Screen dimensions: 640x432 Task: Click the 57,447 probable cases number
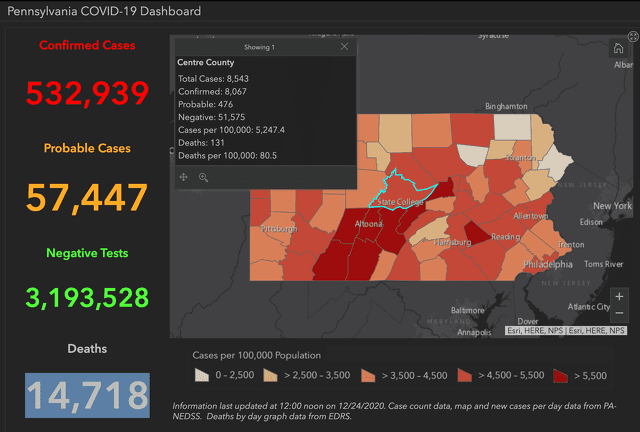(x=87, y=197)
